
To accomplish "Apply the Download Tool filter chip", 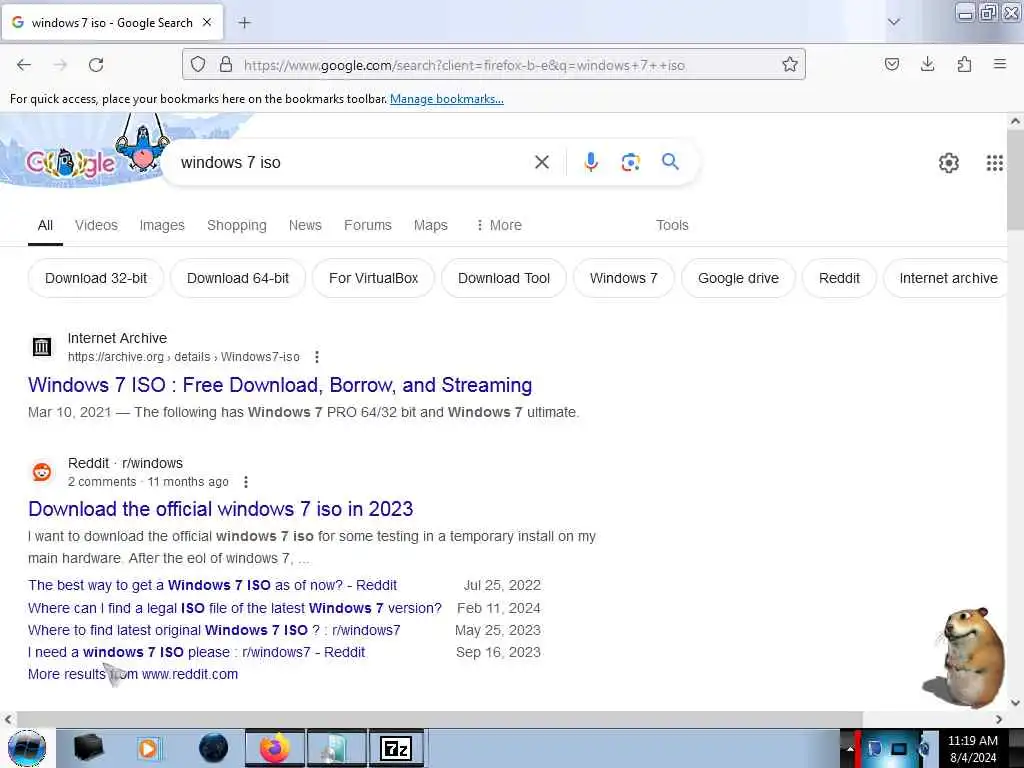I will (504, 278).
